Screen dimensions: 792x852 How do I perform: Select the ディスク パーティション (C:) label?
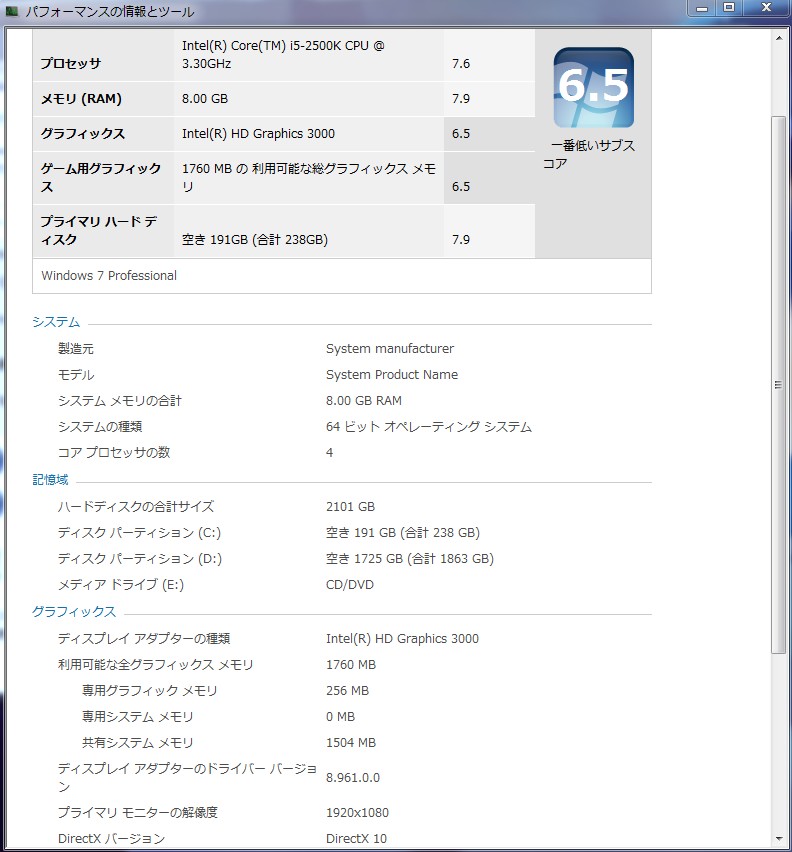[140, 532]
